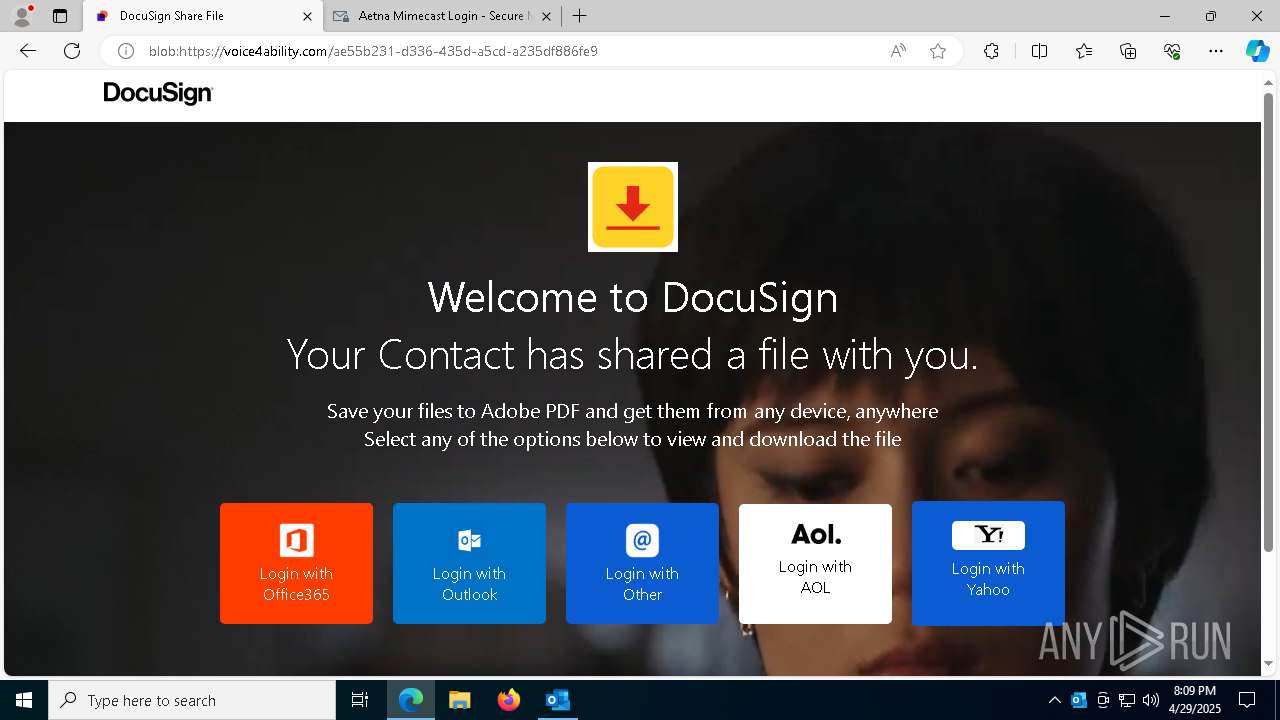Open Firefox from the taskbar
The image size is (1280, 720).
click(509, 700)
